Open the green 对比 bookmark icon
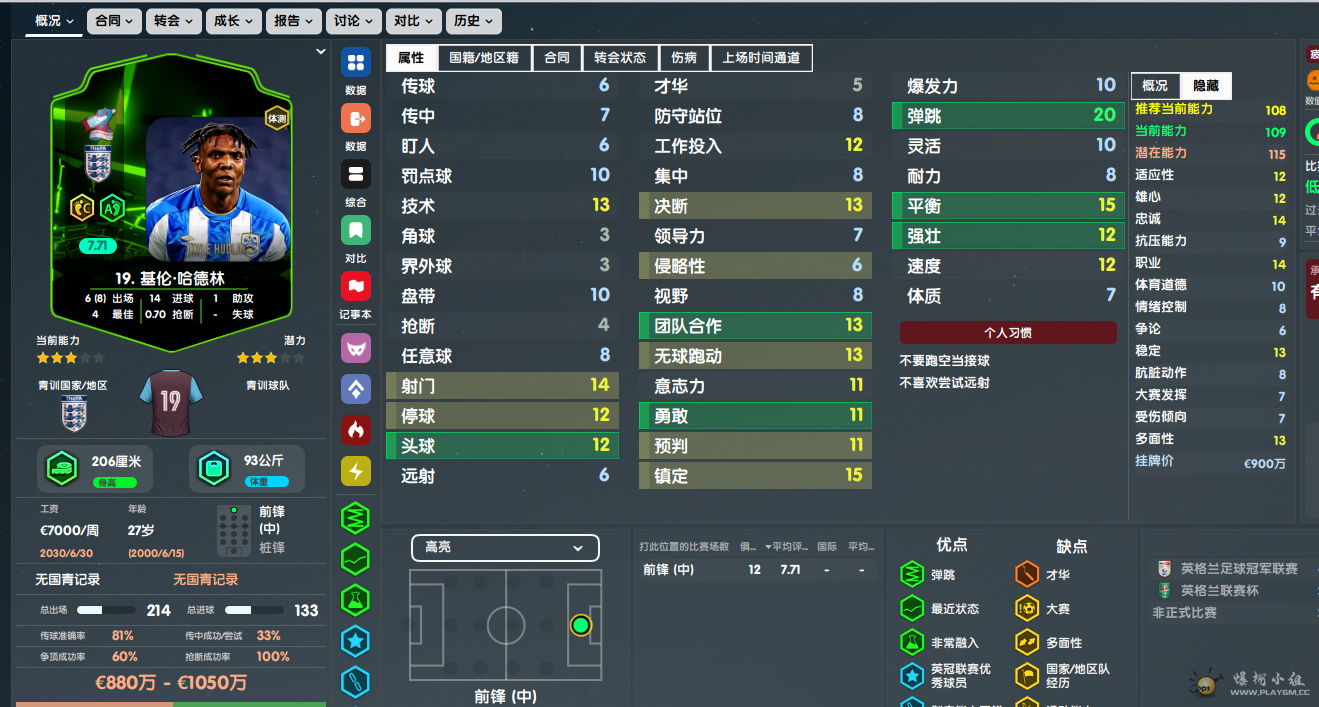1319x707 pixels. pyautogui.click(x=356, y=231)
